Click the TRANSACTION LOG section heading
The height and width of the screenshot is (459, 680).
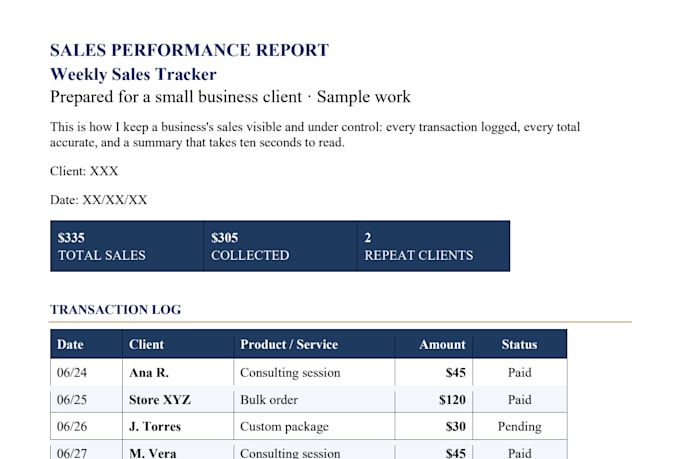[115, 309]
